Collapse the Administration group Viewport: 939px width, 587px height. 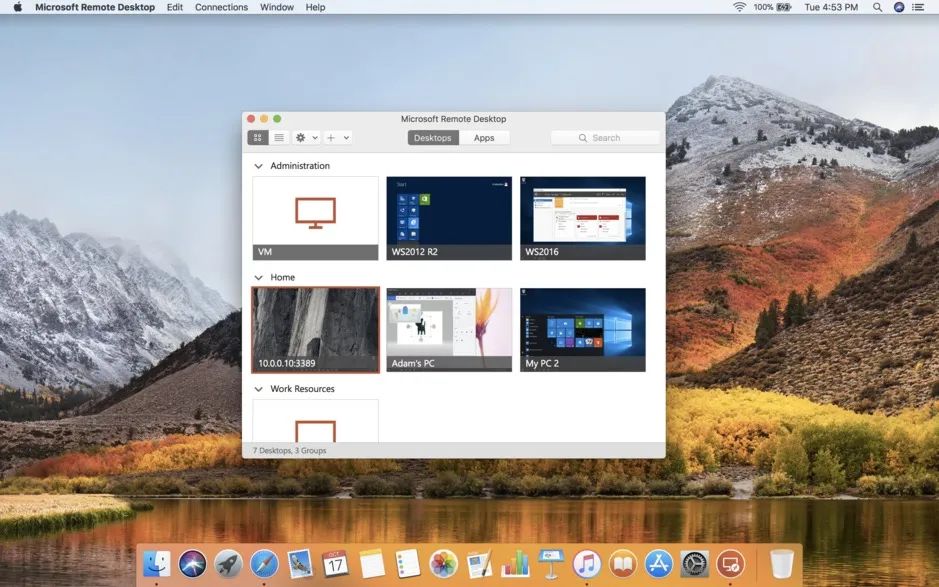pos(258,166)
